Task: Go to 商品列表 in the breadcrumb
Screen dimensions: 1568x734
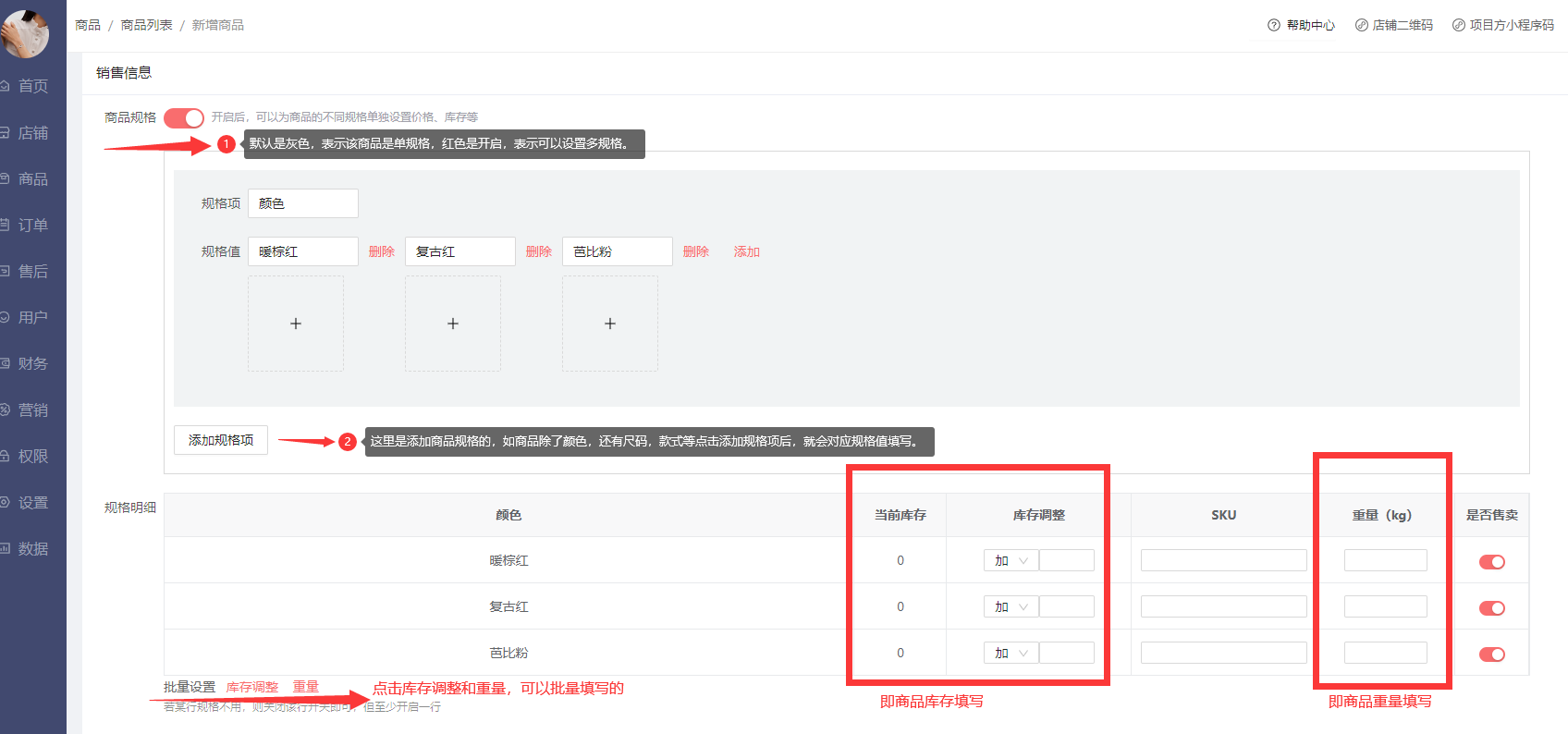Action: [146, 25]
